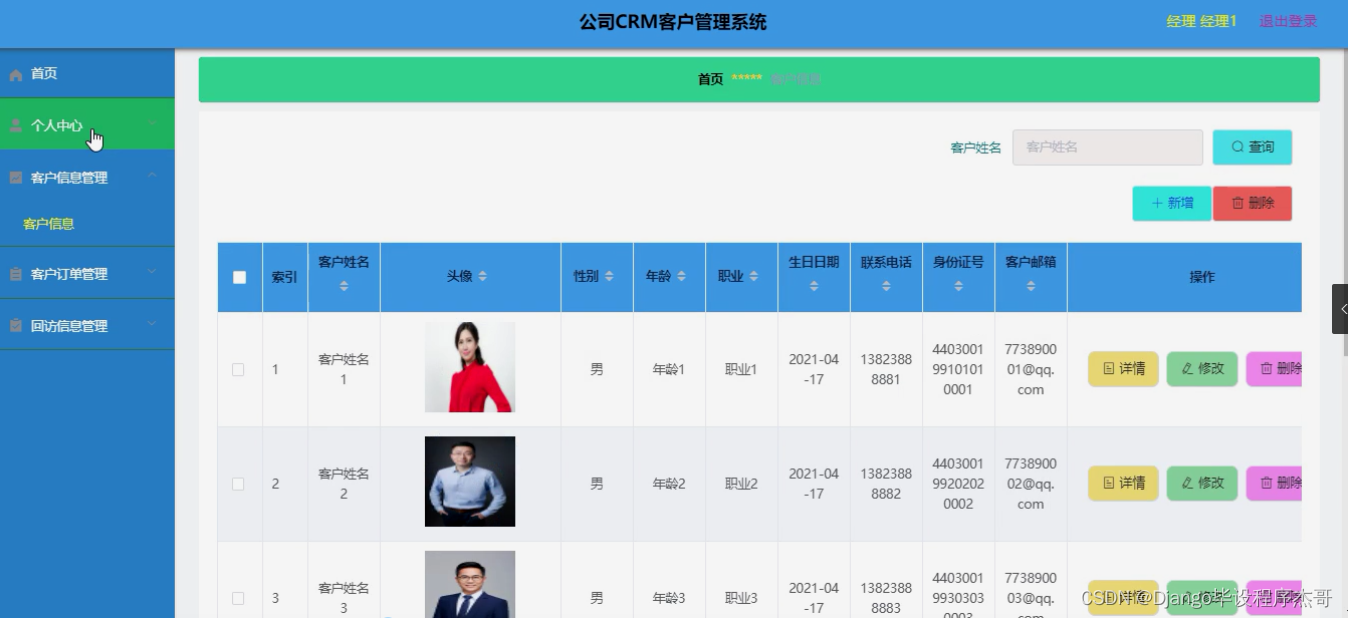
Task: Click the home icon beside 首页
Action: click(14, 73)
